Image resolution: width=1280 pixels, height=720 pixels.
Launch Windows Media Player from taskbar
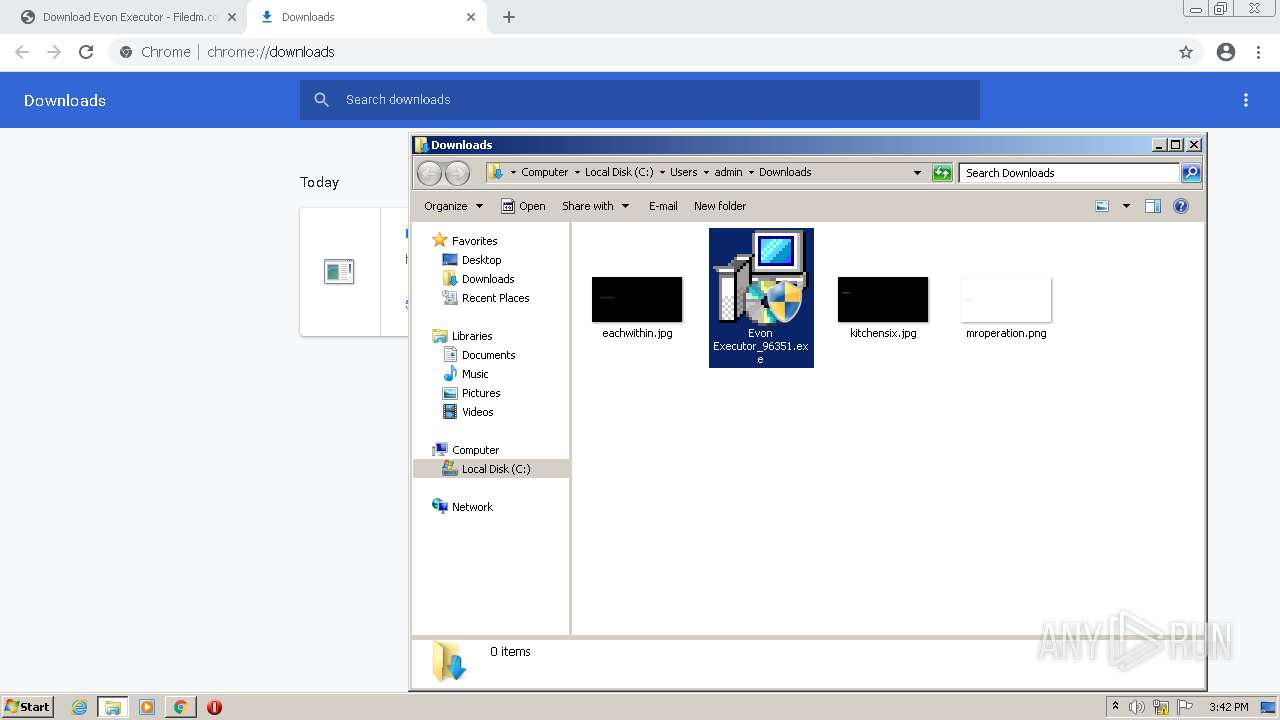click(147, 707)
